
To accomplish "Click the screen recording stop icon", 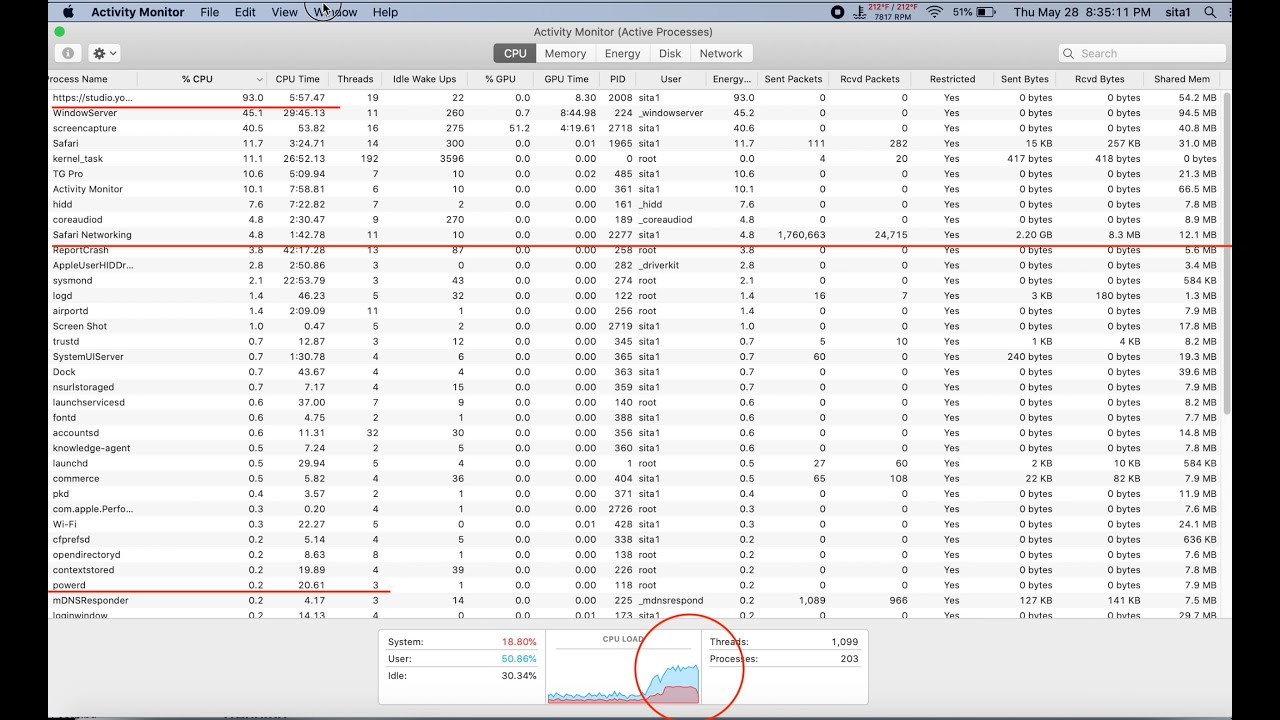I will click(x=837, y=12).
